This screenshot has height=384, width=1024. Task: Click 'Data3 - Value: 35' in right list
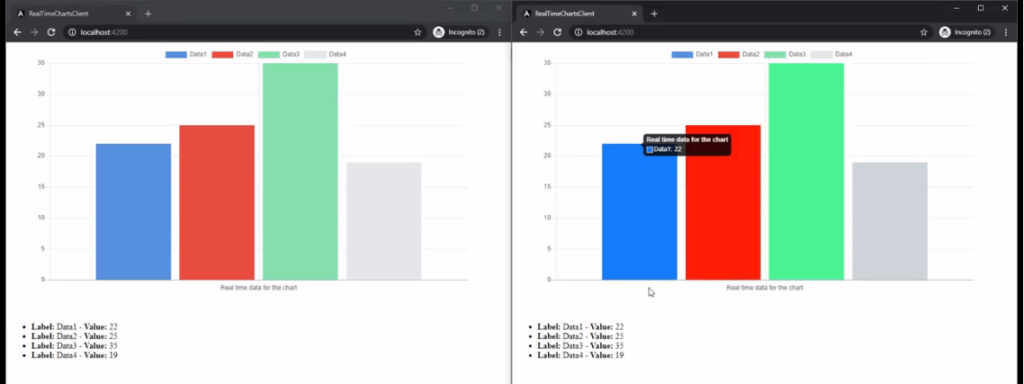(593, 345)
